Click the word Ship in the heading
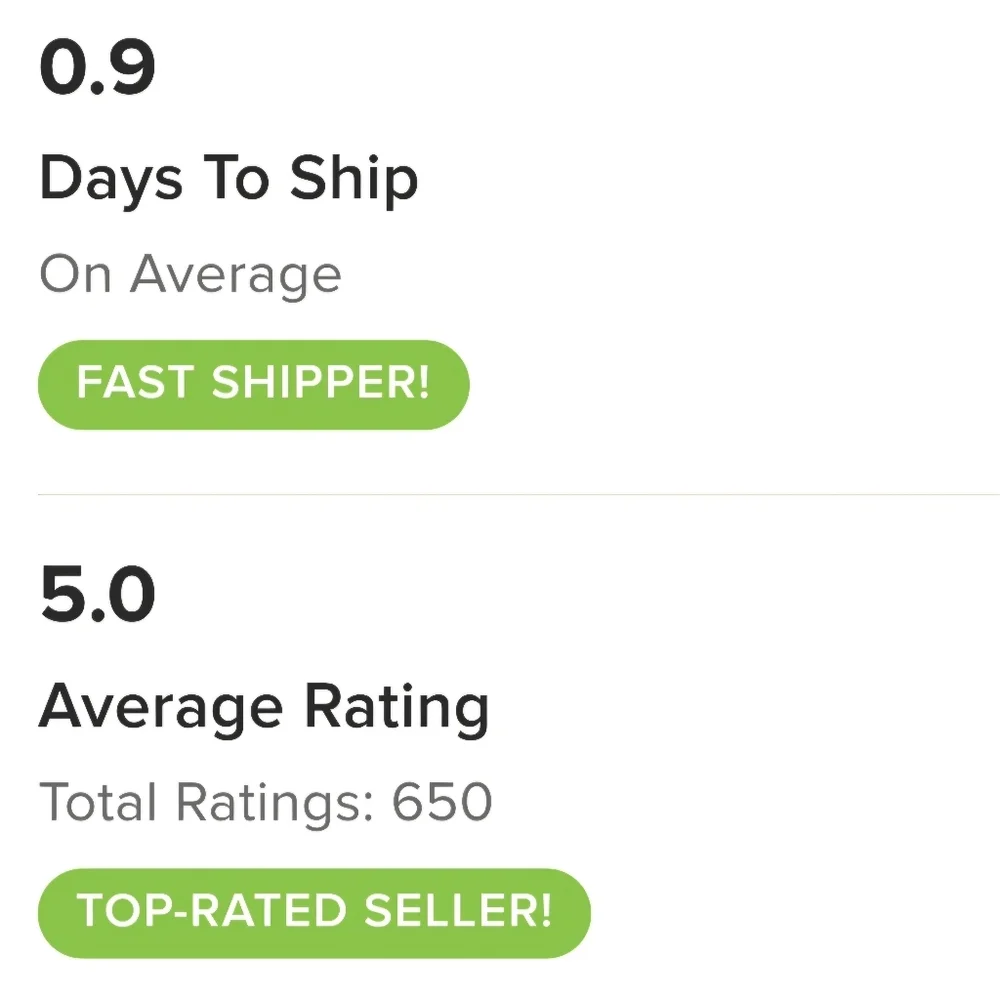 click(354, 181)
